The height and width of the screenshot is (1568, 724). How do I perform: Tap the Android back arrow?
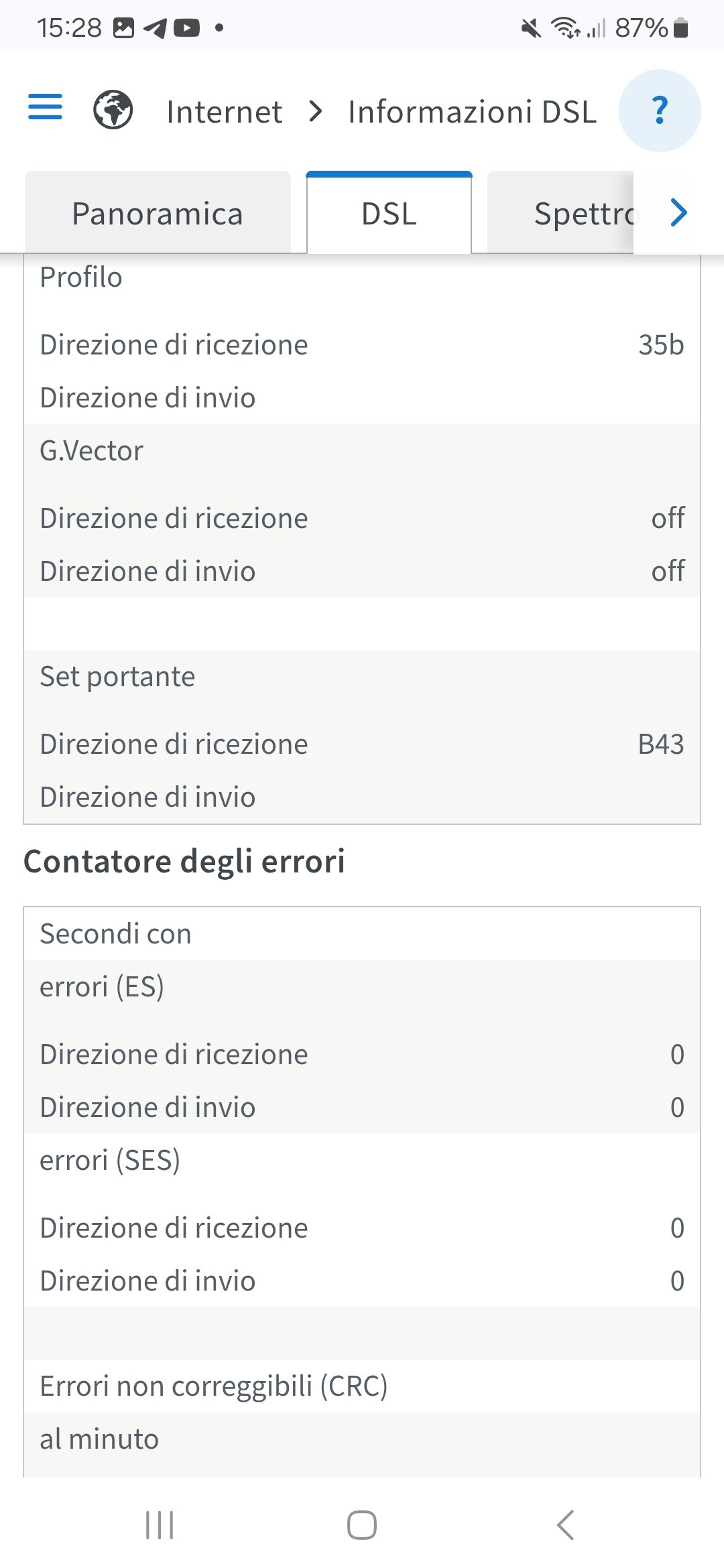[565, 1525]
